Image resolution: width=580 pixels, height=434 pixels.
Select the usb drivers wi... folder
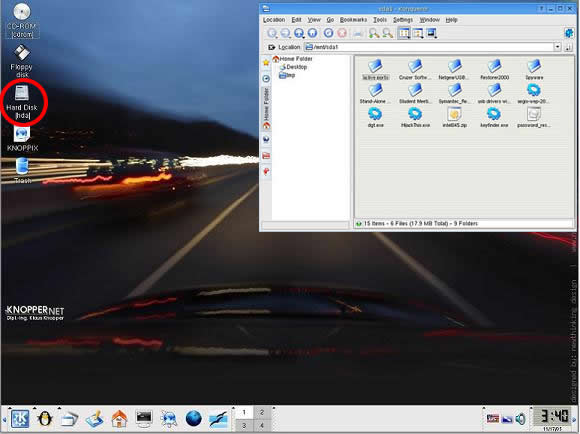pos(494,93)
